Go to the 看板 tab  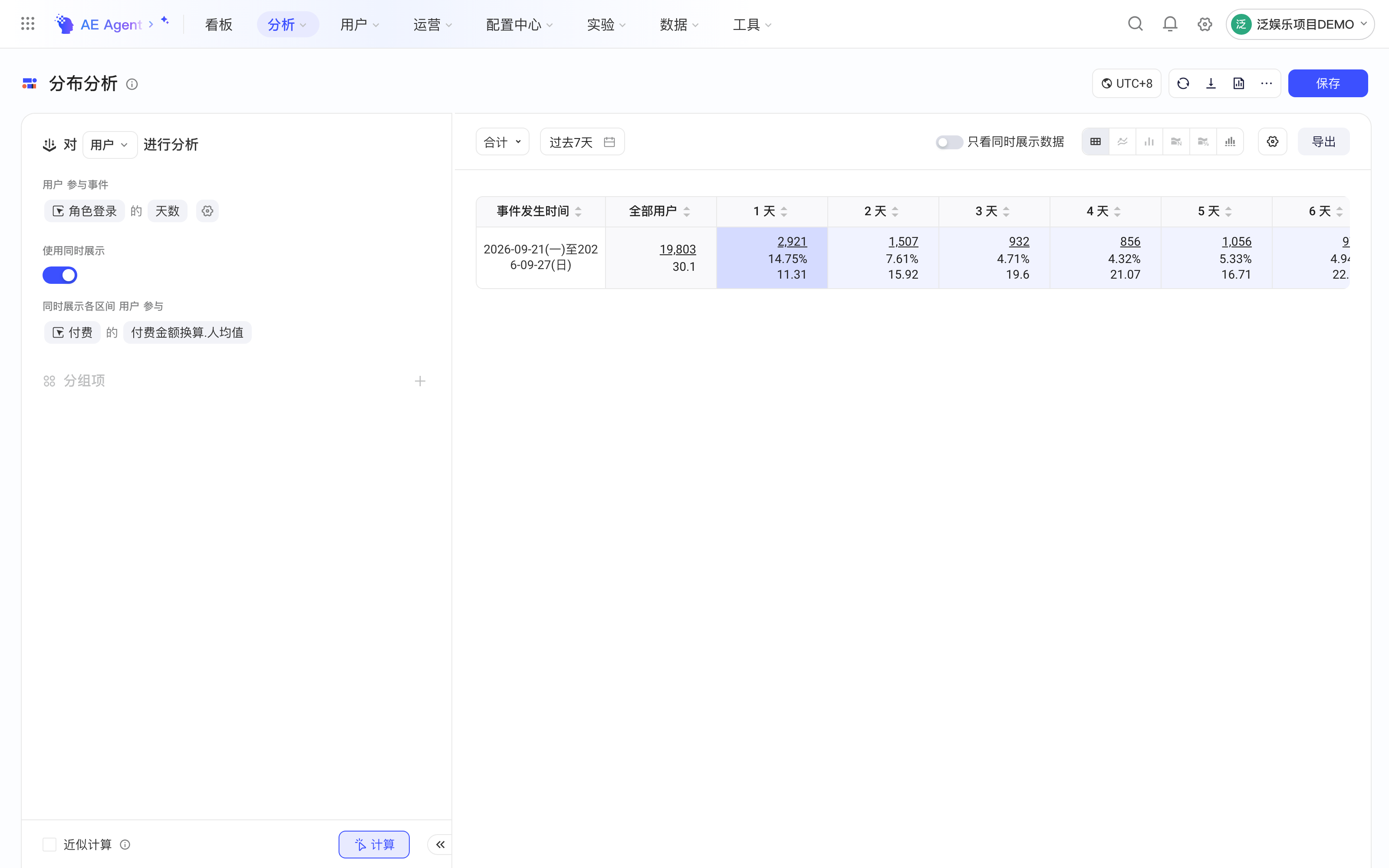point(219,24)
